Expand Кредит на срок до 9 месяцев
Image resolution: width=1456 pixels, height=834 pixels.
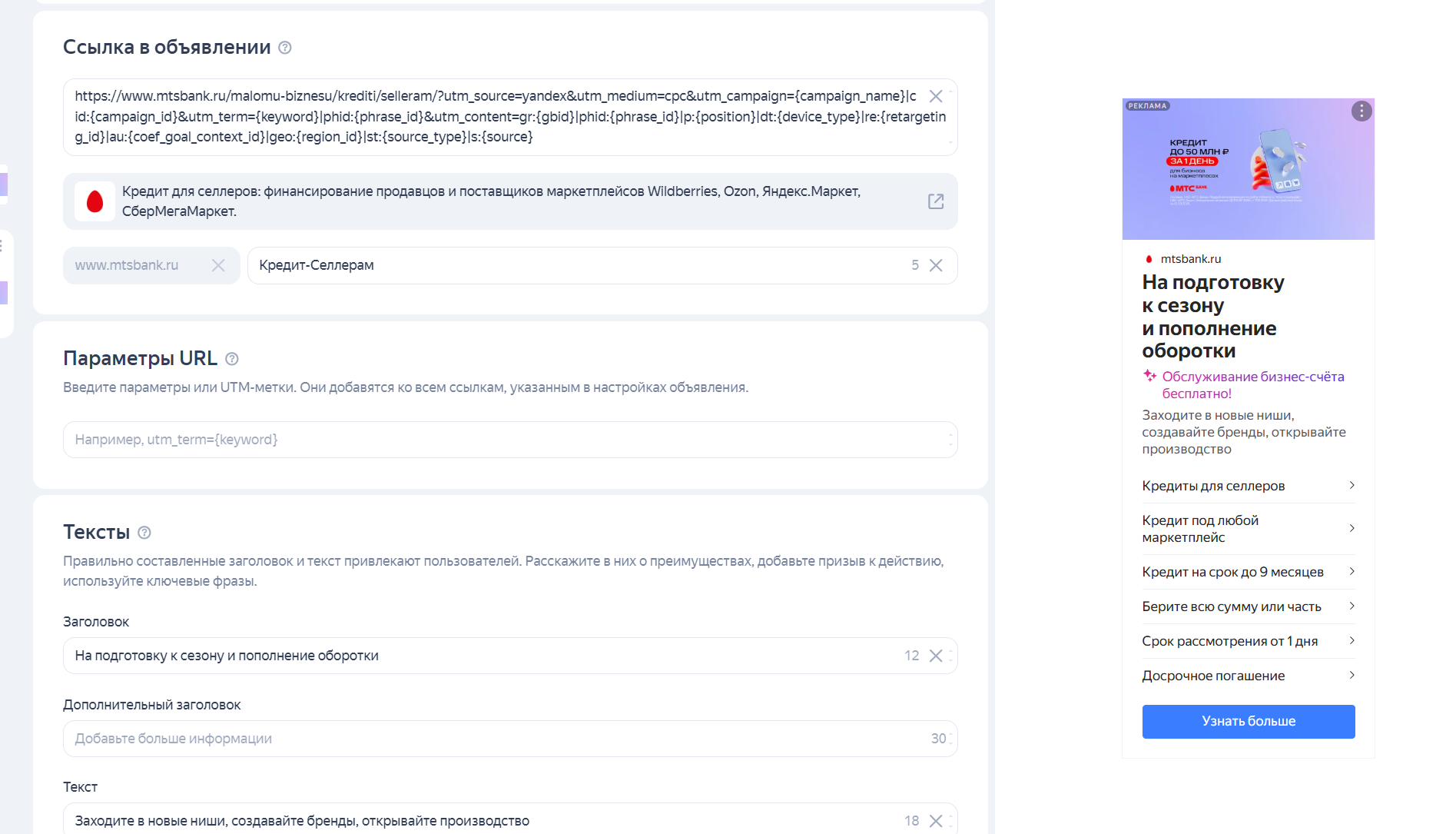pyautogui.click(x=1249, y=572)
